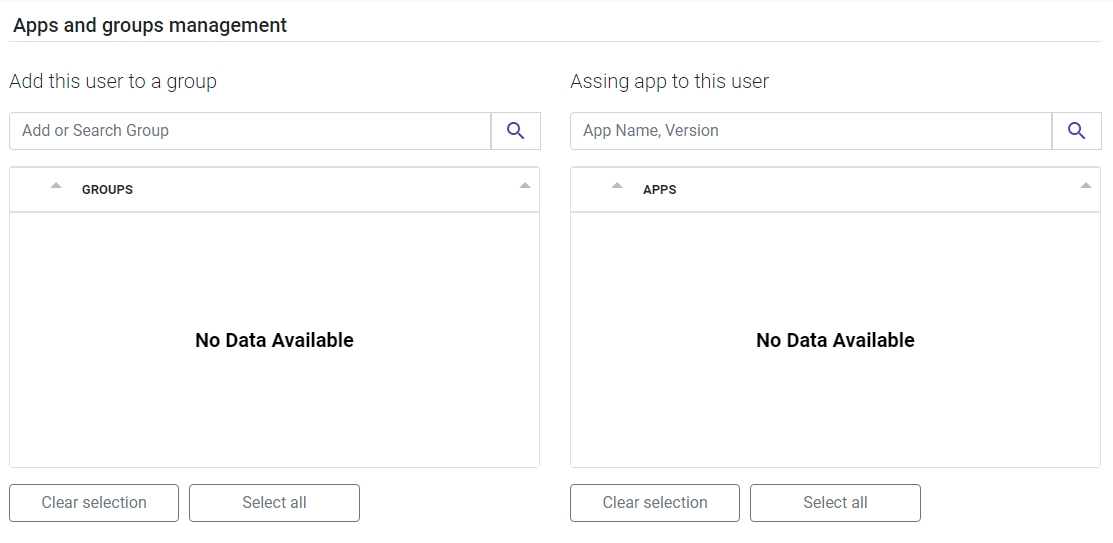Select all groups

tap(274, 503)
